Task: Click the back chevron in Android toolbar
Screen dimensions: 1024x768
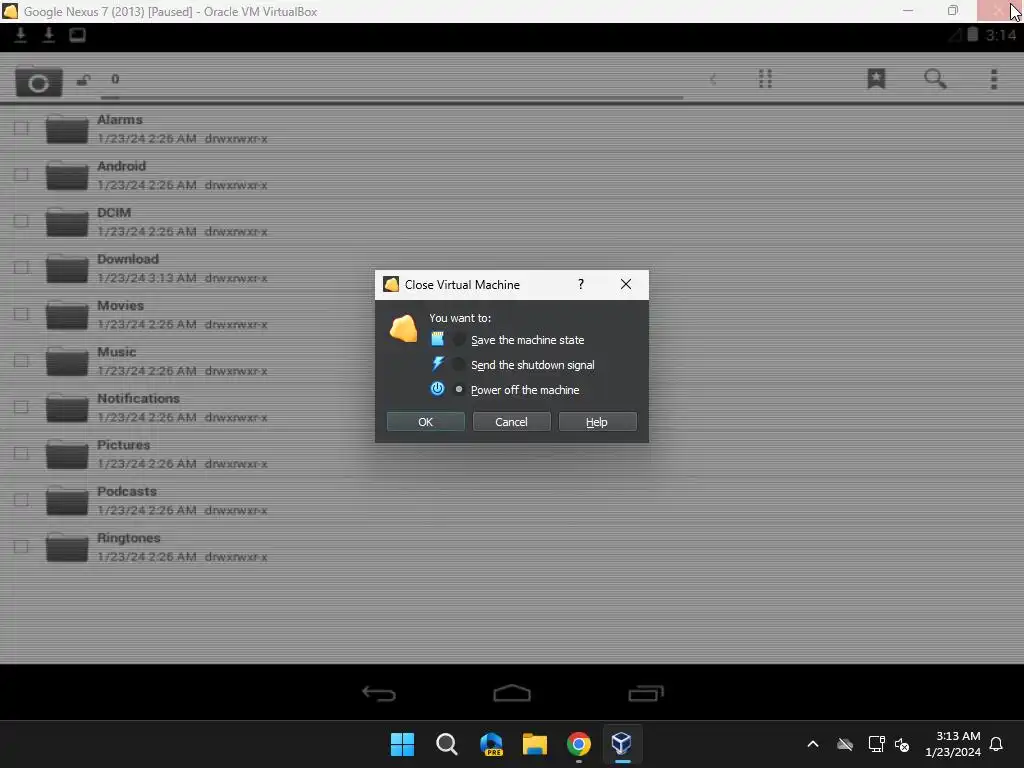Action: pos(713,80)
